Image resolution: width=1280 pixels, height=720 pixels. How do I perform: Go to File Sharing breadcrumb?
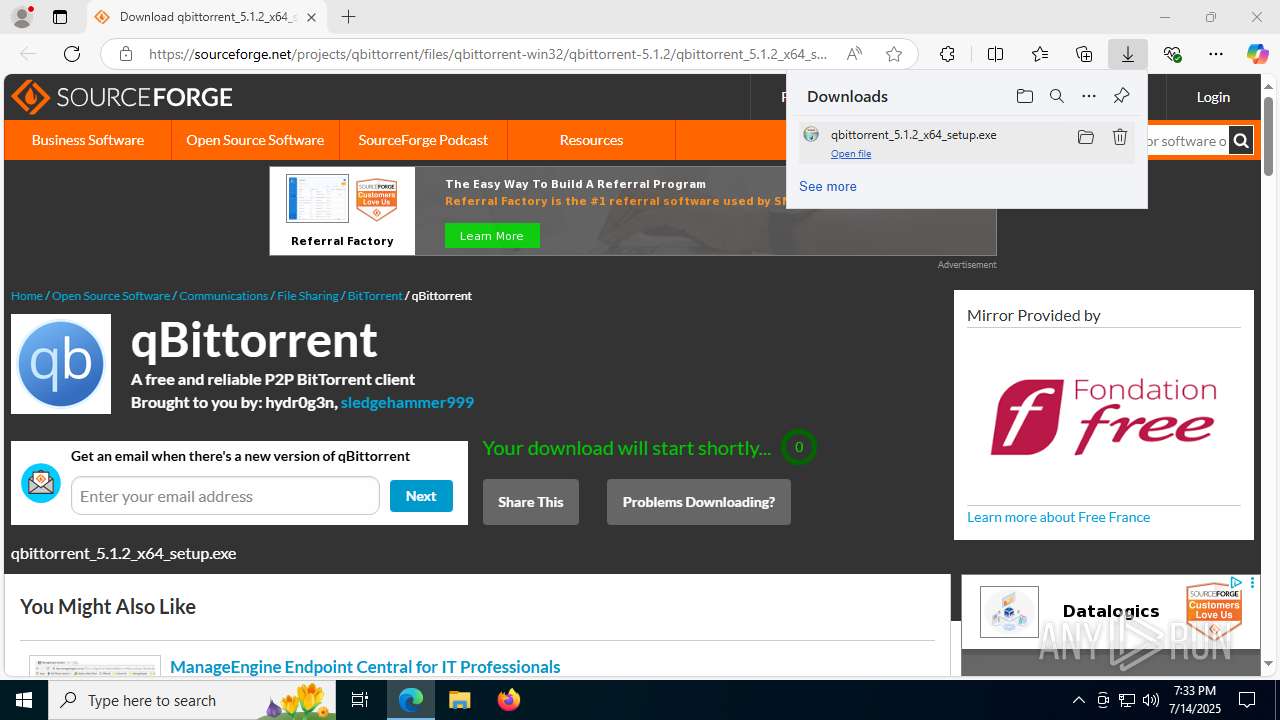click(308, 296)
